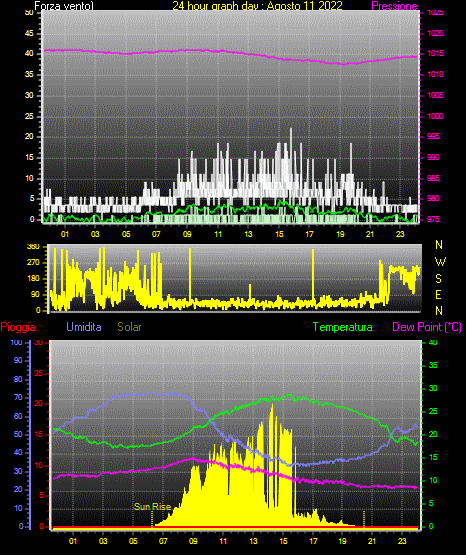The height and width of the screenshot is (555, 466).
Task: Click the 1015 pressure scale value
Action: click(x=435, y=53)
